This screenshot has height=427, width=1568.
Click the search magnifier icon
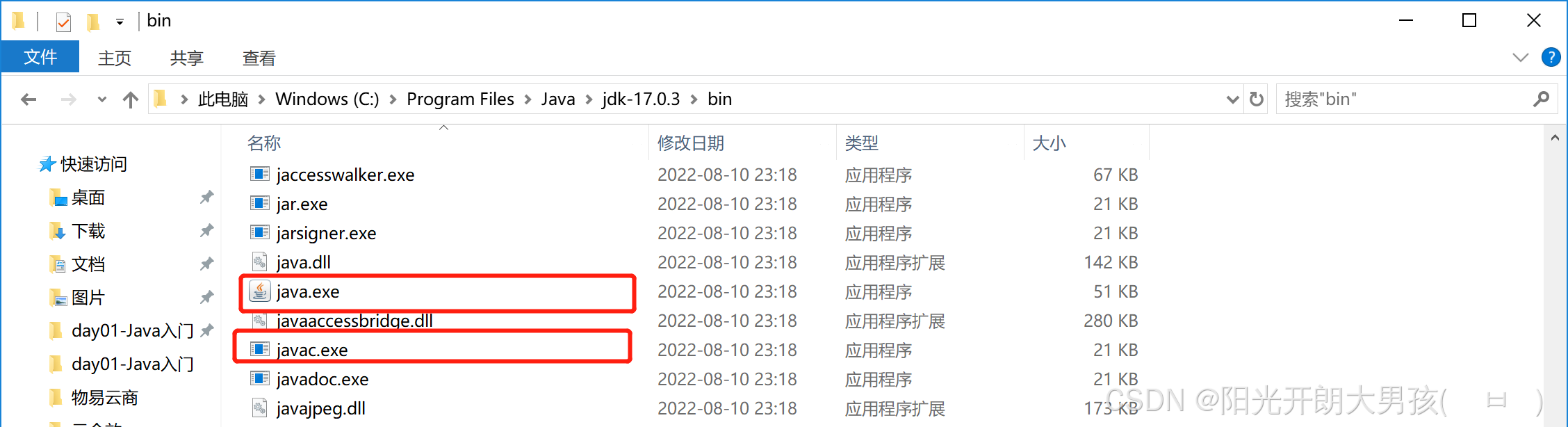pos(1541,99)
